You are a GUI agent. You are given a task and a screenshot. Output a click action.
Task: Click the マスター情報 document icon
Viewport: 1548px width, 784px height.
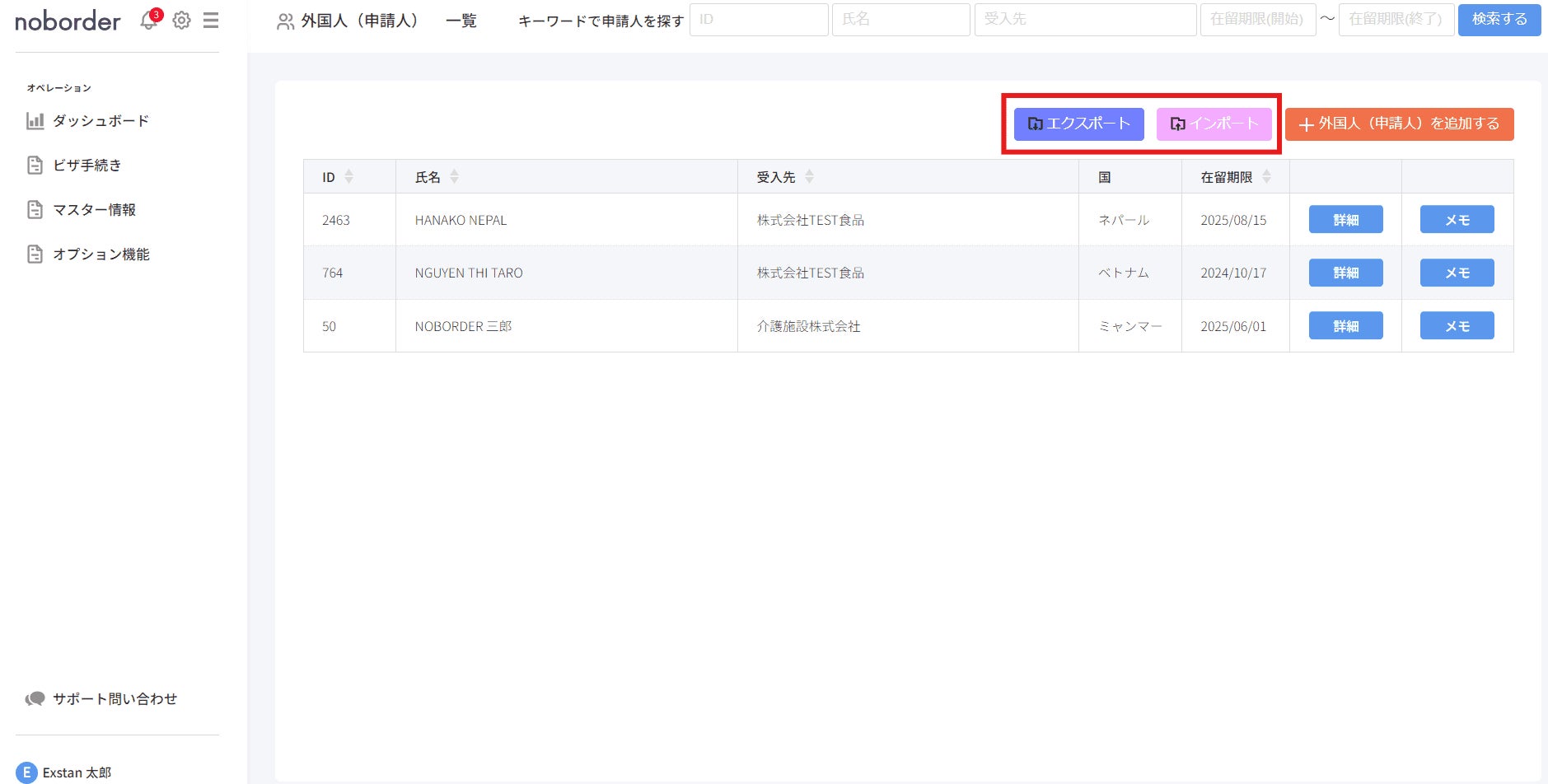(35, 210)
